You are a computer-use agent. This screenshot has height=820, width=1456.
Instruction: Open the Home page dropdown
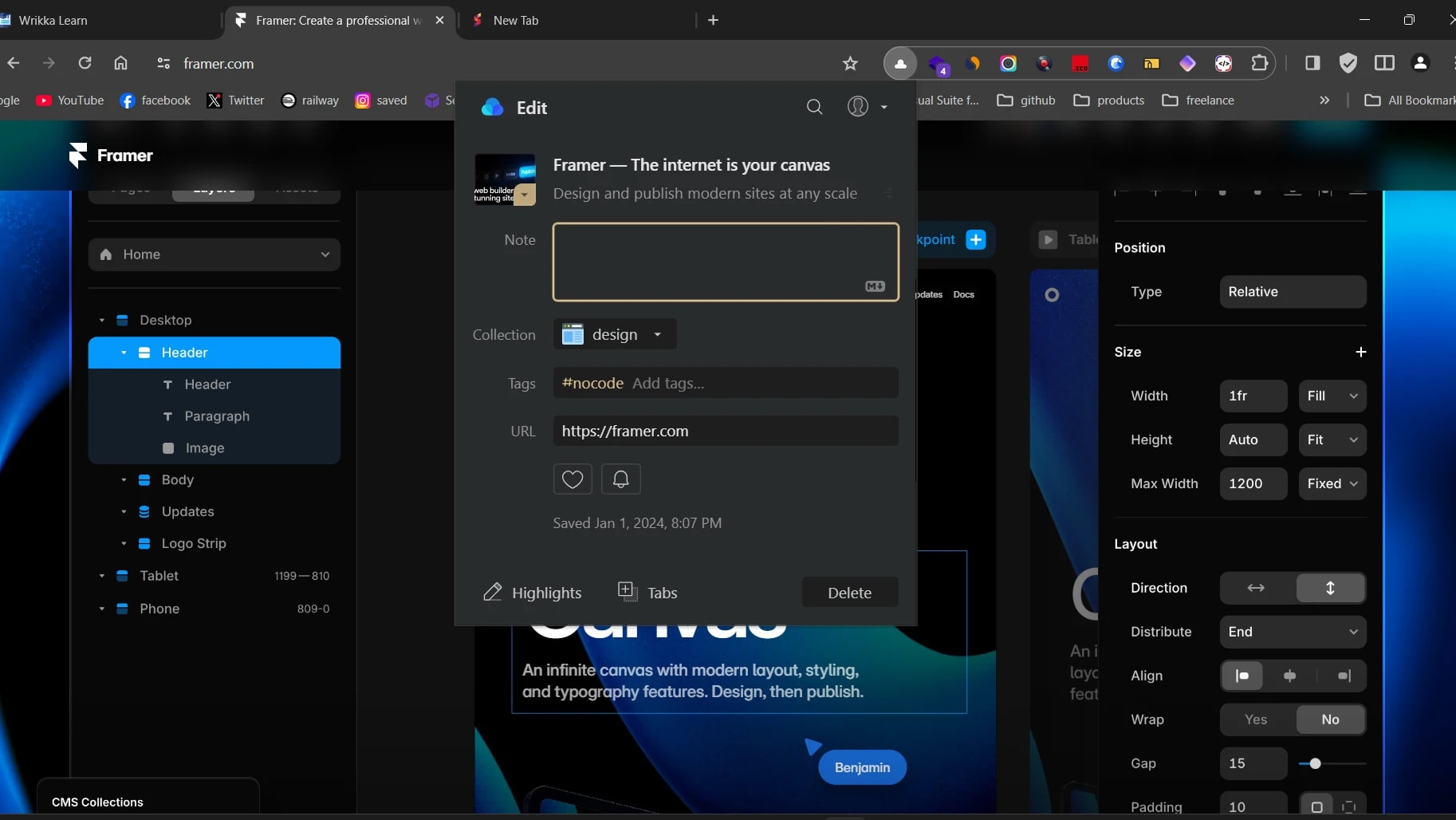tap(214, 254)
